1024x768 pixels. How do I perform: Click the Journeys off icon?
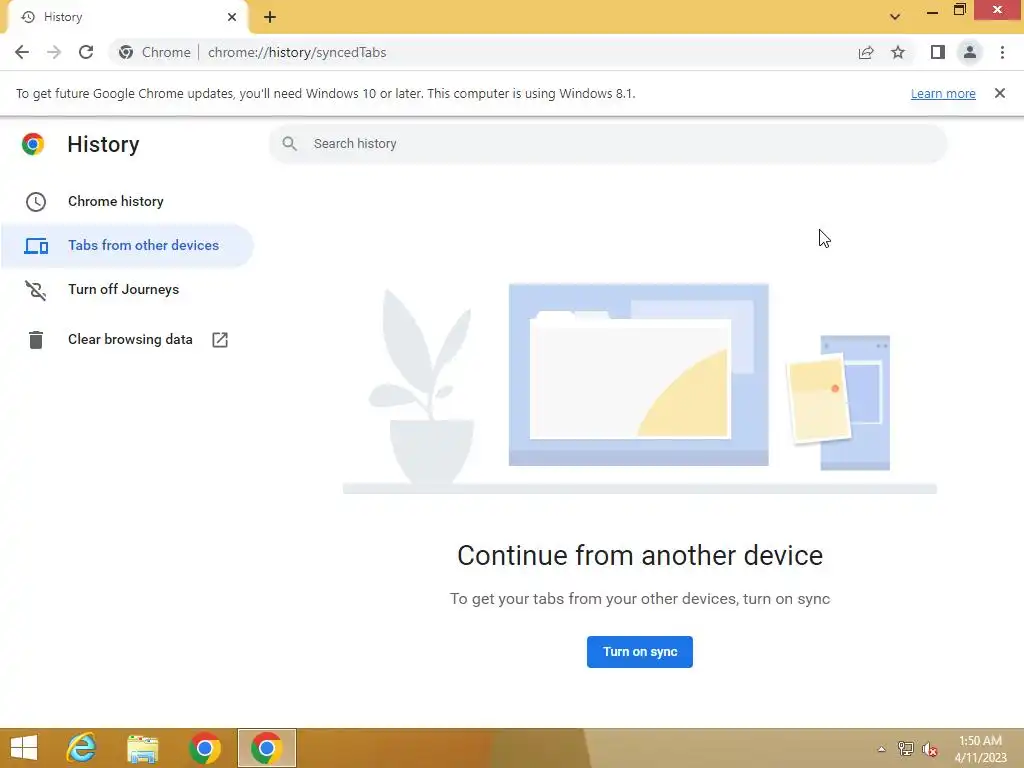click(36, 290)
